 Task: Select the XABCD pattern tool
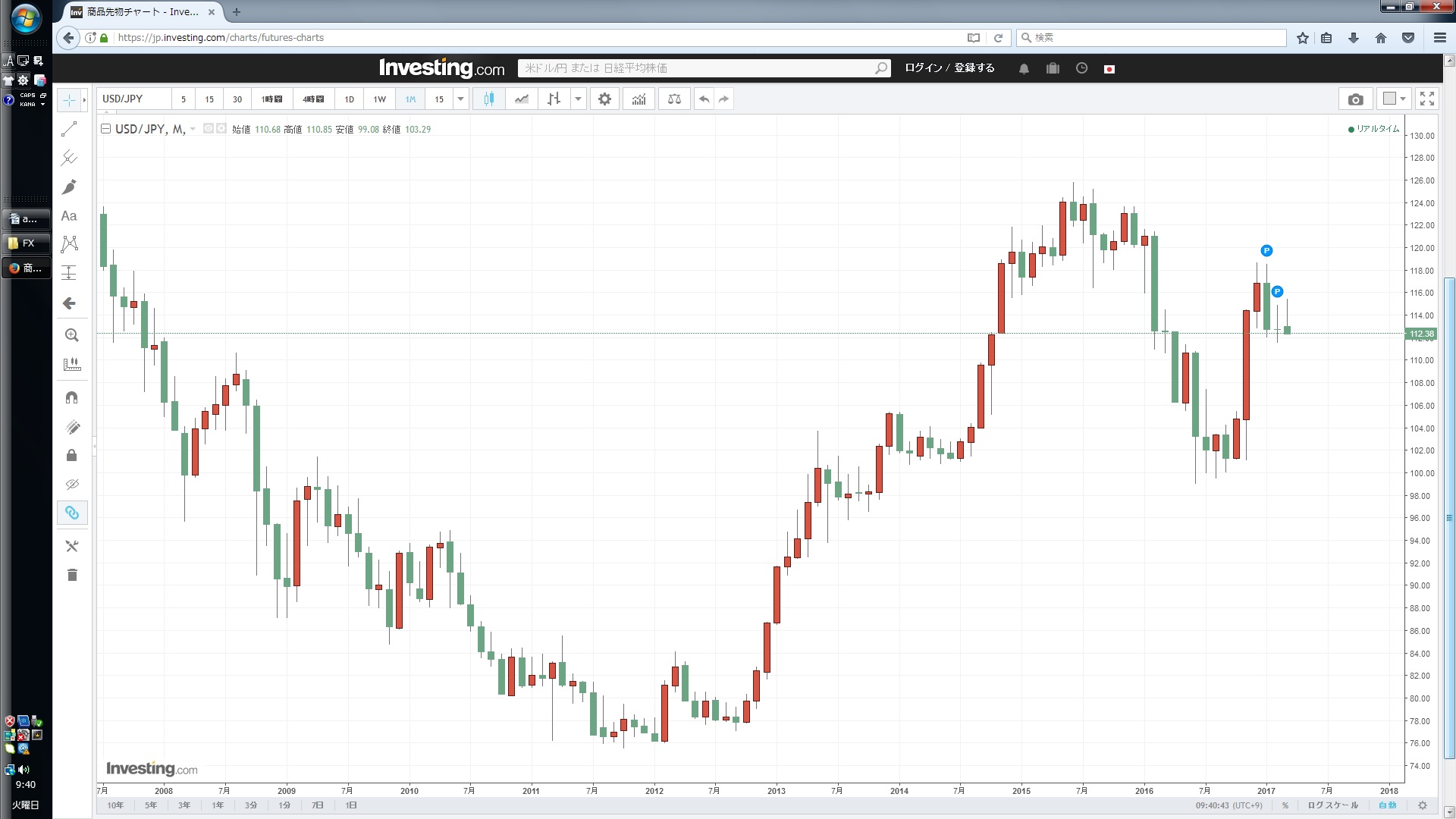[69, 243]
